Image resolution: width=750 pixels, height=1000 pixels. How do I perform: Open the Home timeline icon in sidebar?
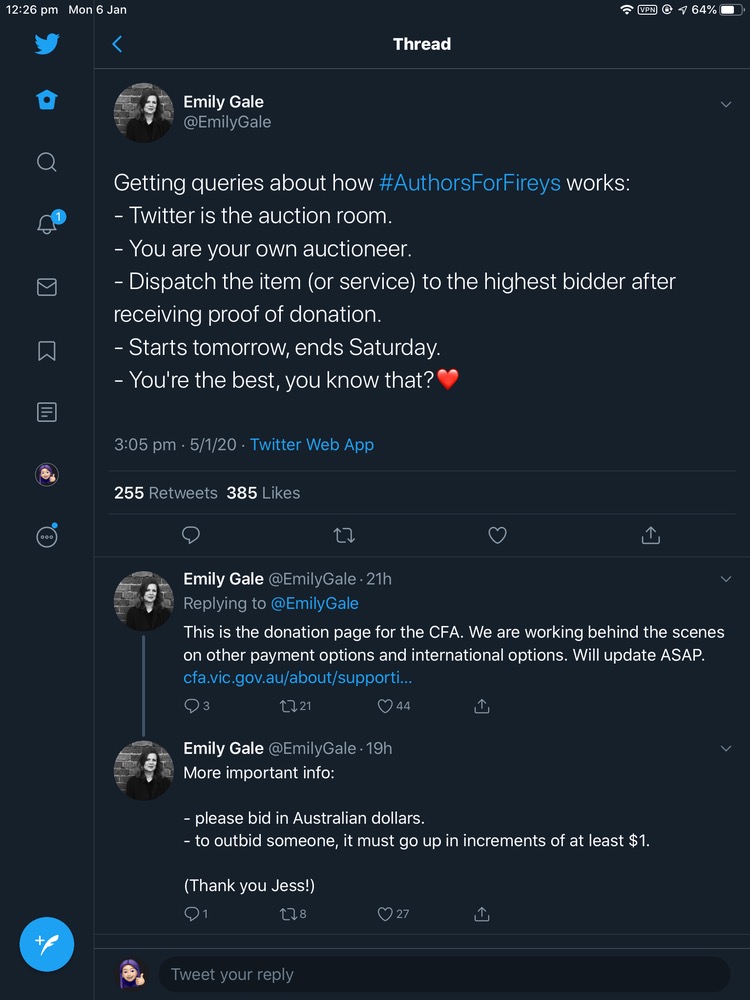(47, 100)
